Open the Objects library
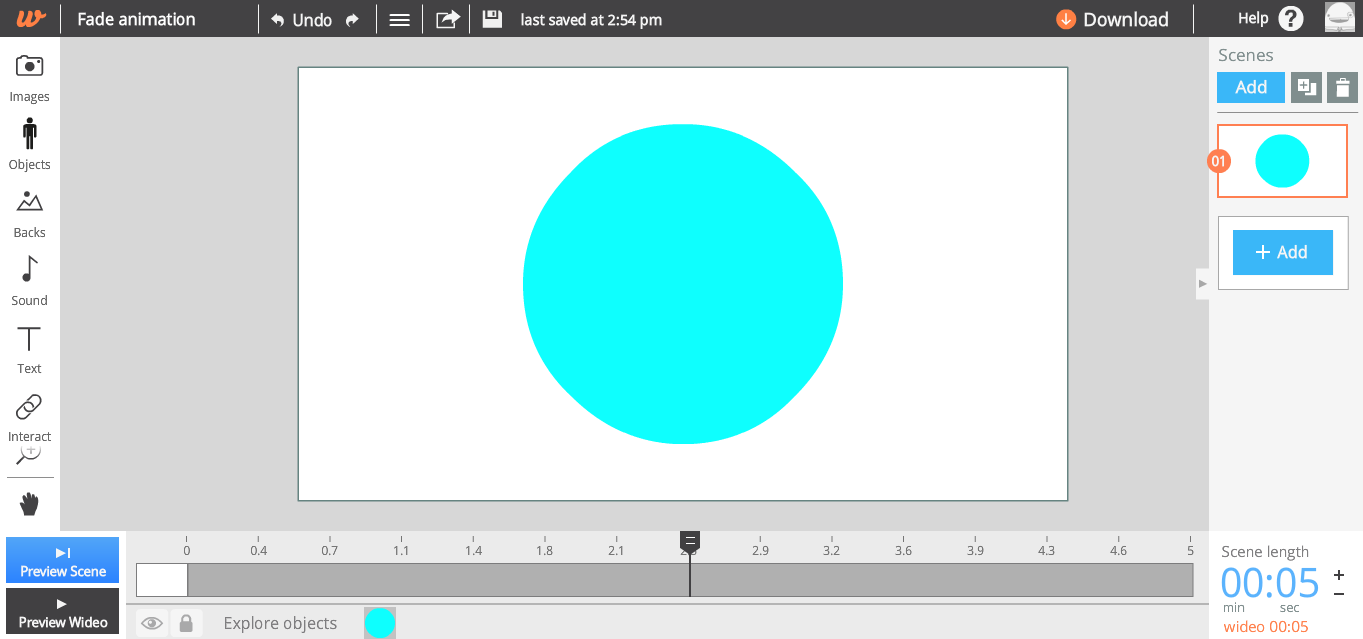The image size is (1363, 639). click(x=29, y=144)
